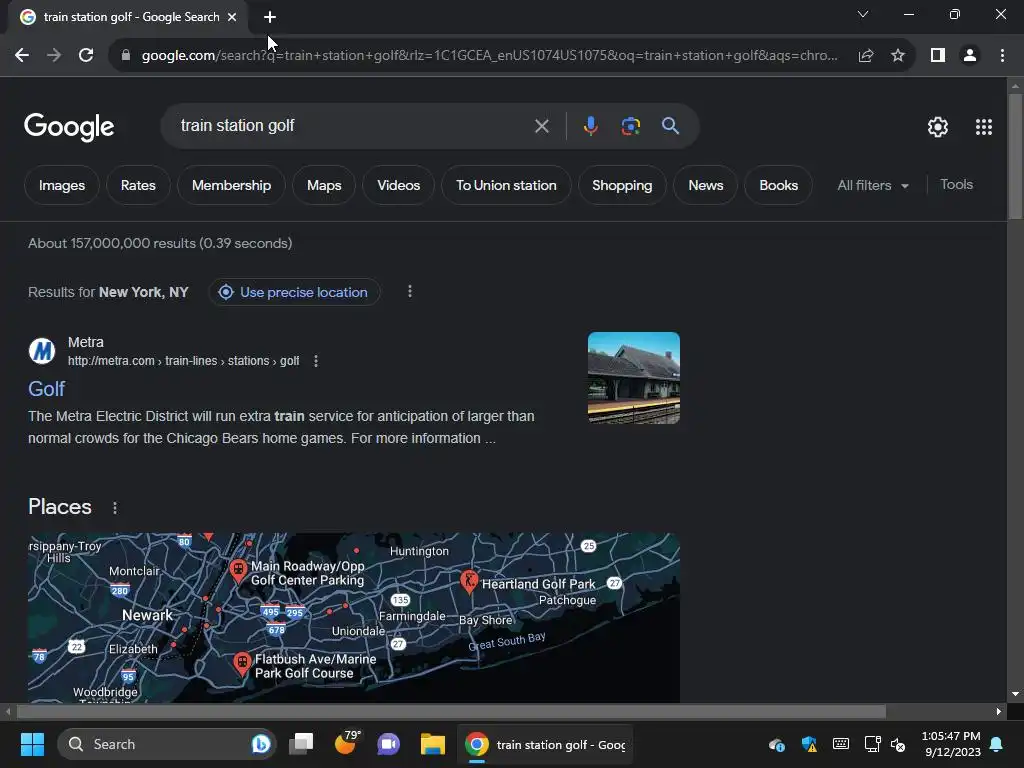Image resolution: width=1024 pixels, height=768 pixels.
Task: Click the Metra site name
Action: pyautogui.click(x=86, y=342)
